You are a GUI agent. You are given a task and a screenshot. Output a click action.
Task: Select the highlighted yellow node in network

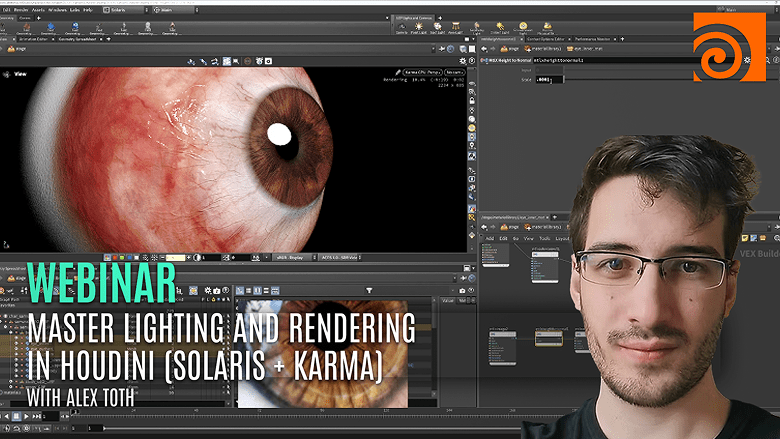click(x=549, y=338)
